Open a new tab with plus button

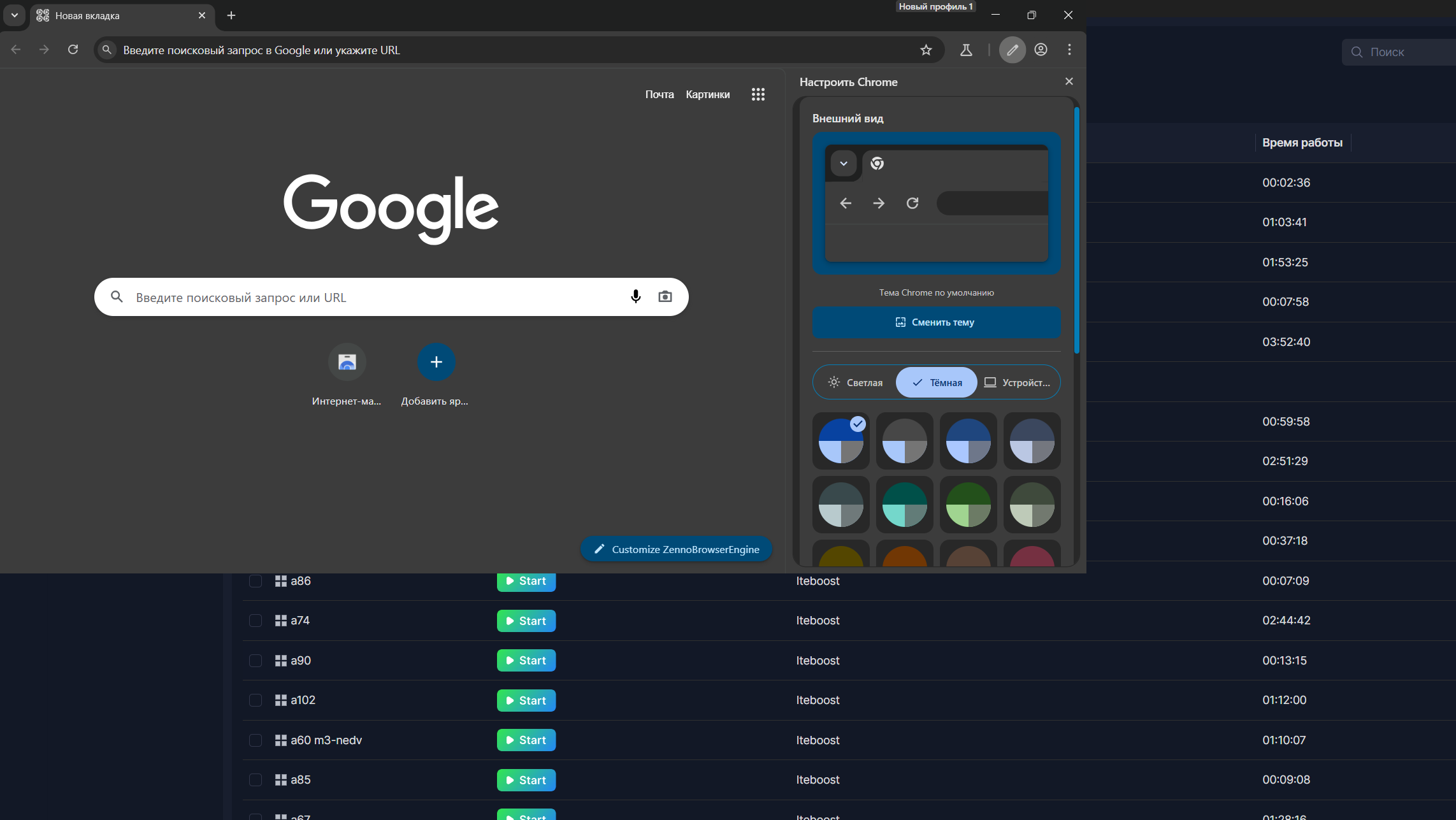coord(231,15)
